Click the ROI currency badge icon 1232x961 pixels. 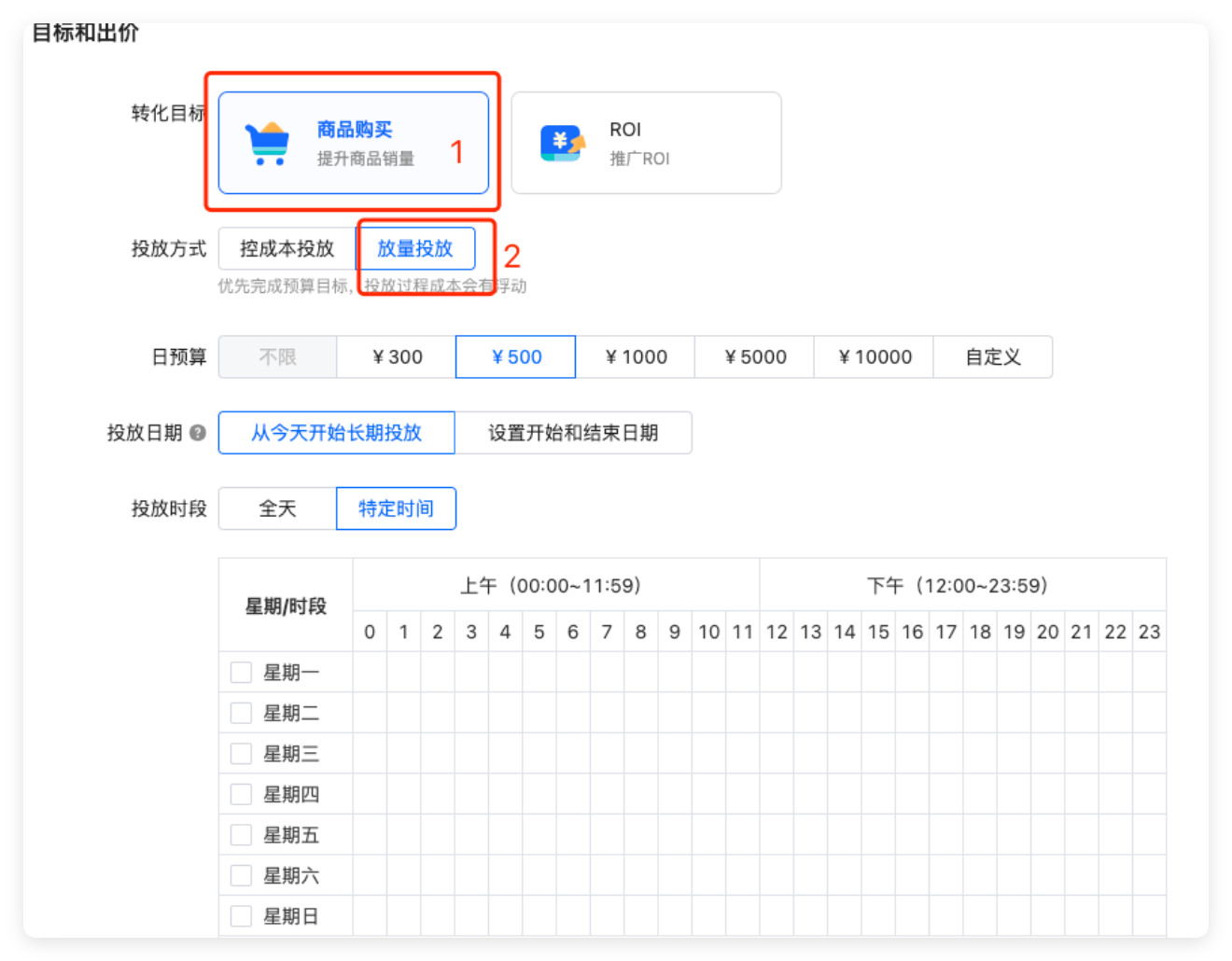(x=561, y=142)
